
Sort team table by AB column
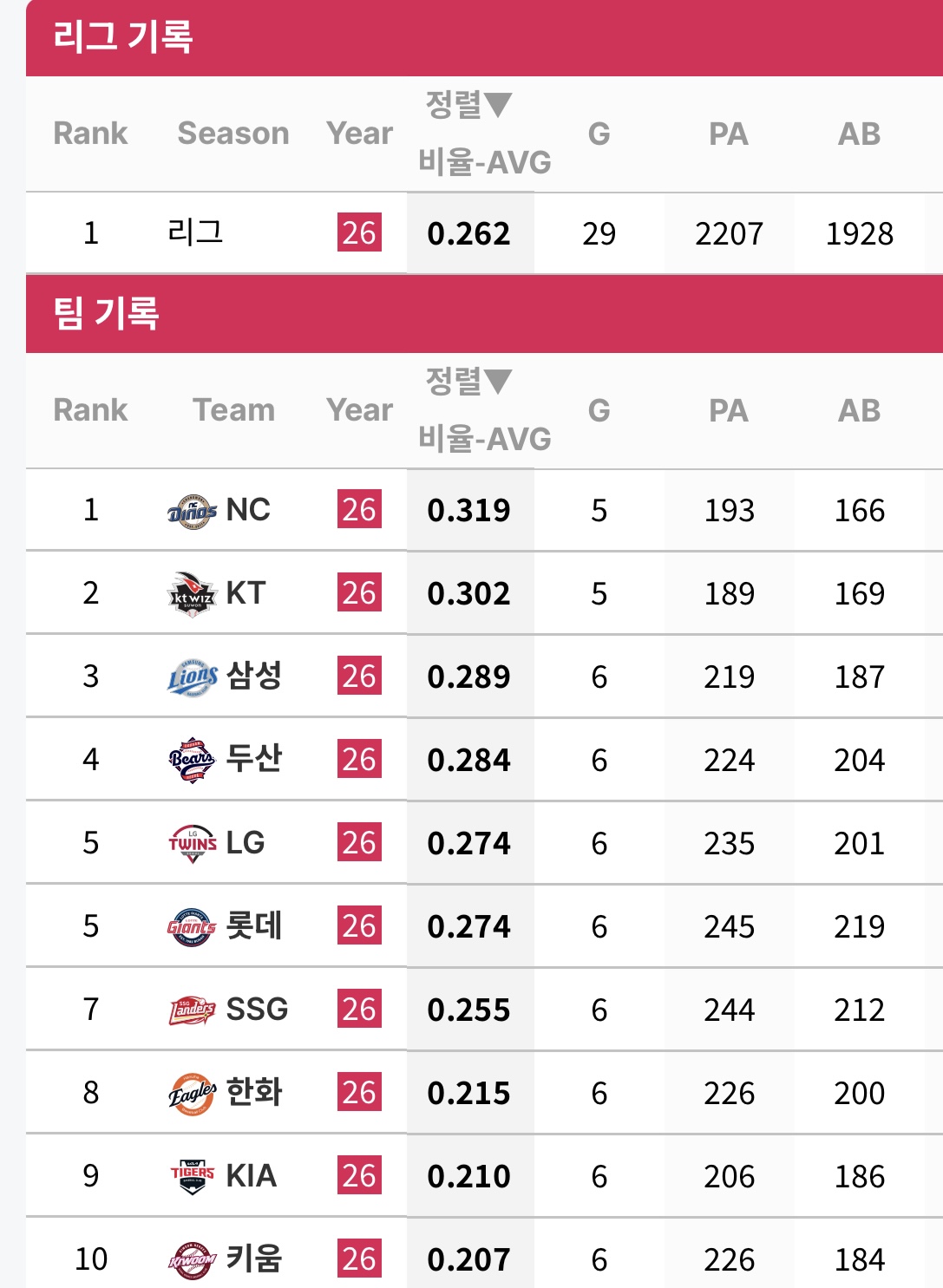[859, 410]
